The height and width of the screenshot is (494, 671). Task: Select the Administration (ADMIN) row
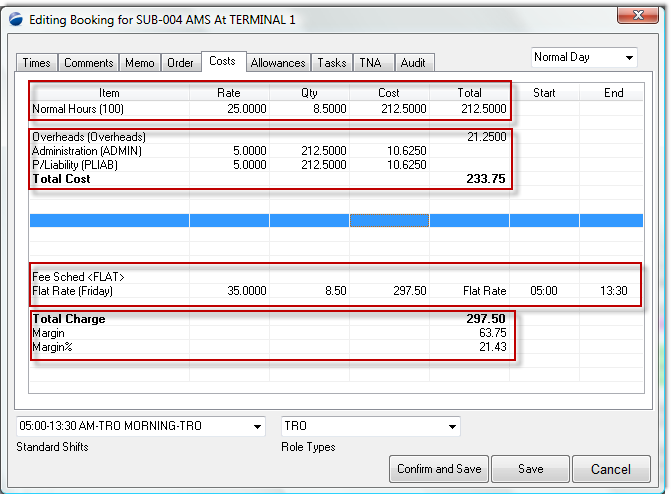[x=87, y=151]
